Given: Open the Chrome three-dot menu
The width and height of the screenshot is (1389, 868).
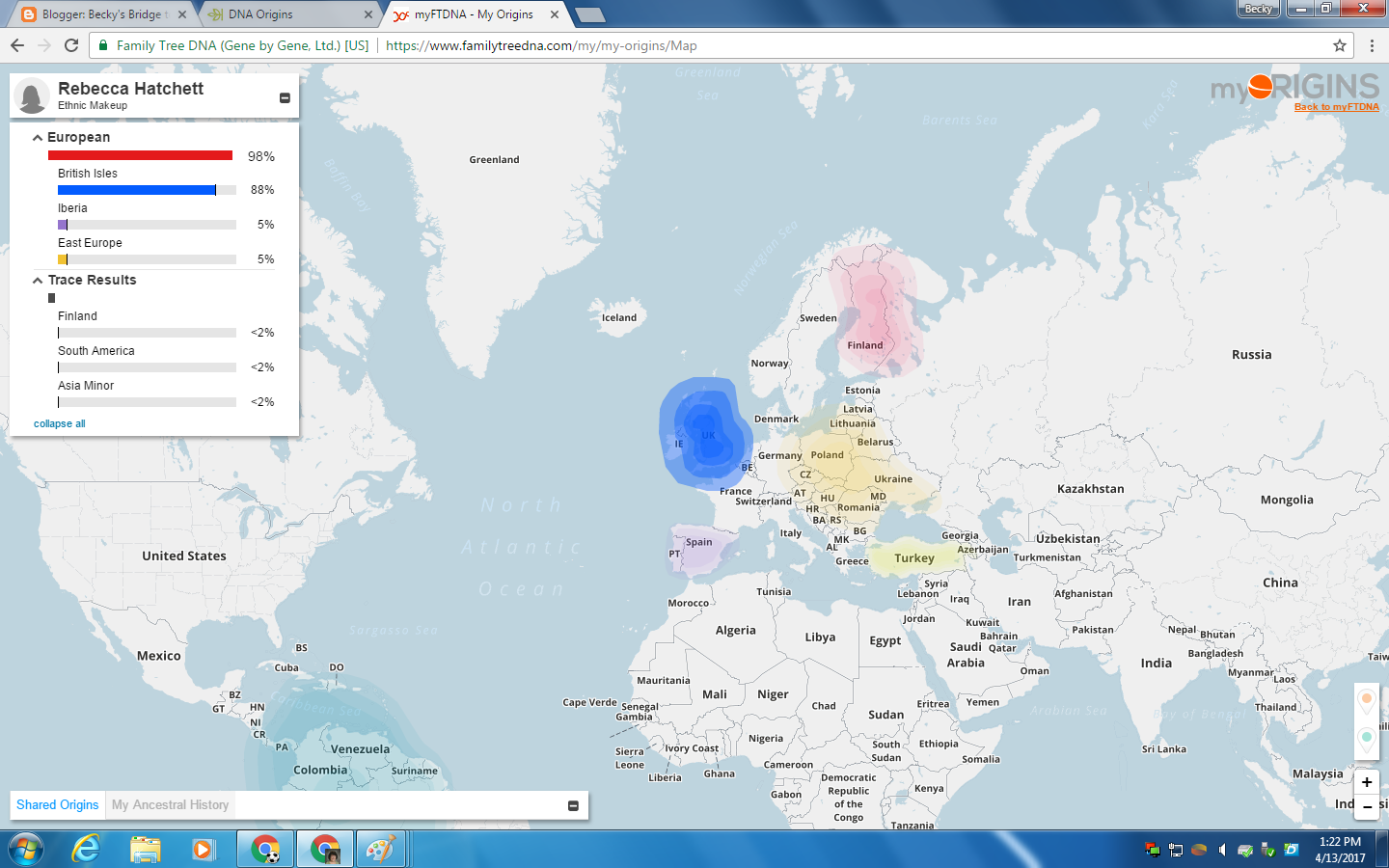Looking at the screenshot, I should pos(1372,45).
